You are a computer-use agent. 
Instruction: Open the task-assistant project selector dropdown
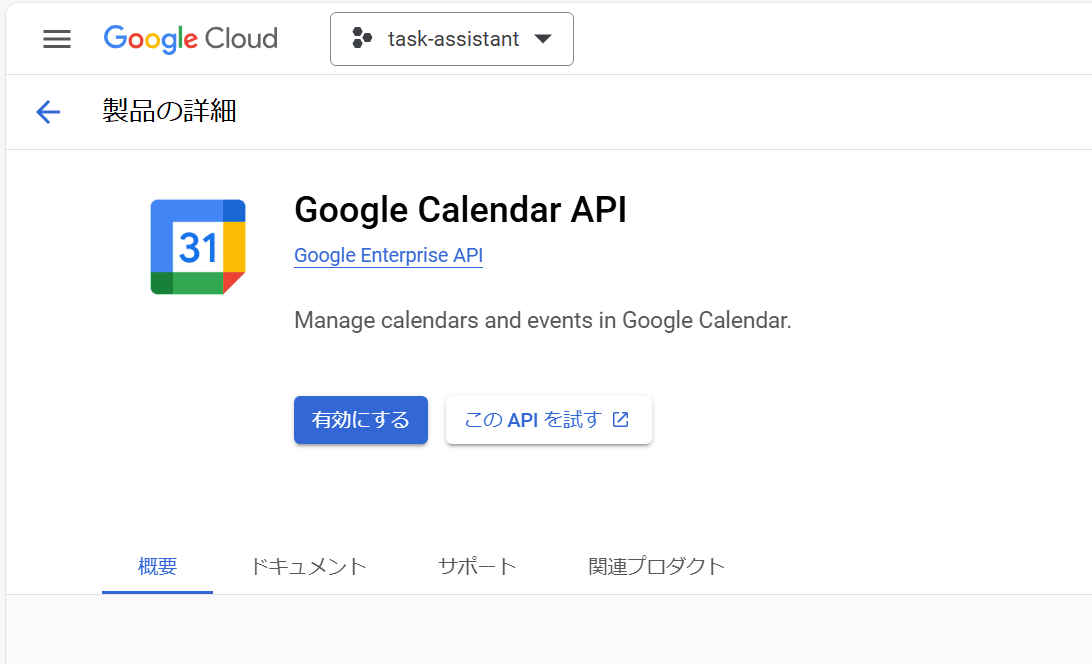pyautogui.click(x=452, y=39)
